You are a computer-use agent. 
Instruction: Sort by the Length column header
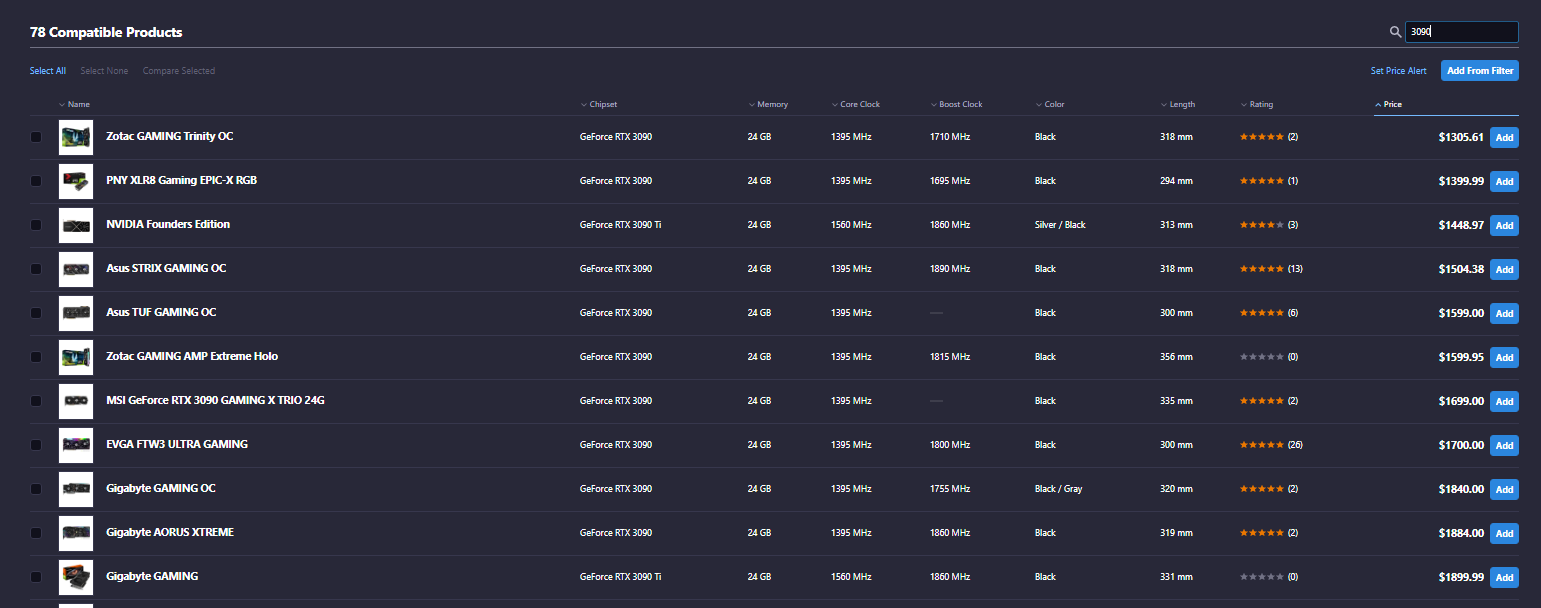pos(1178,105)
